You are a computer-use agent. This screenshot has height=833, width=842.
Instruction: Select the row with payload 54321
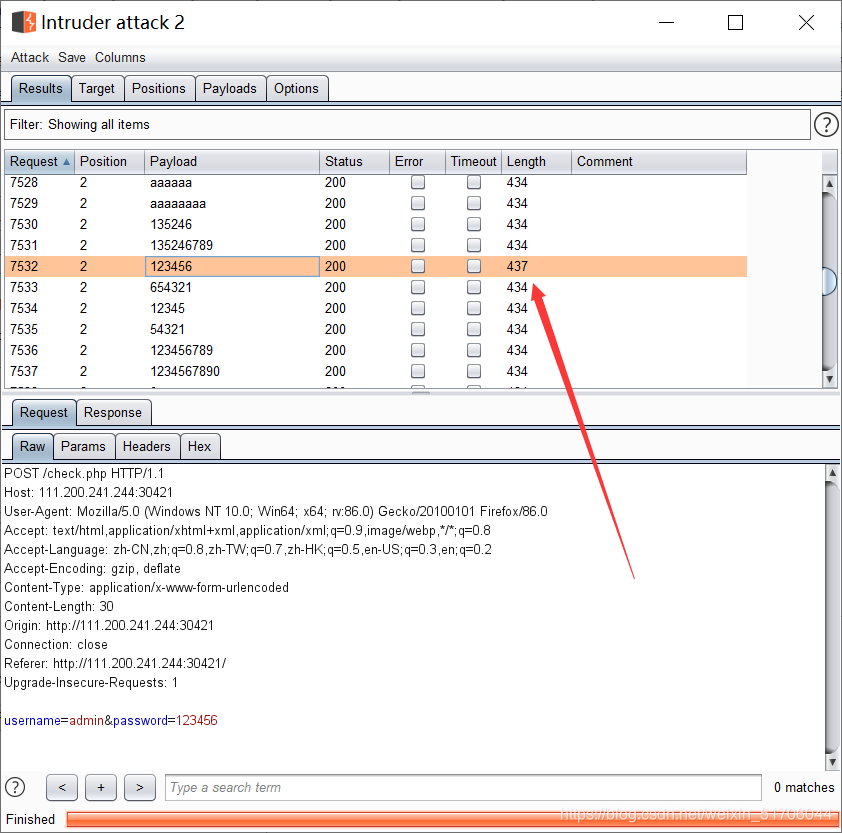tap(376, 329)
